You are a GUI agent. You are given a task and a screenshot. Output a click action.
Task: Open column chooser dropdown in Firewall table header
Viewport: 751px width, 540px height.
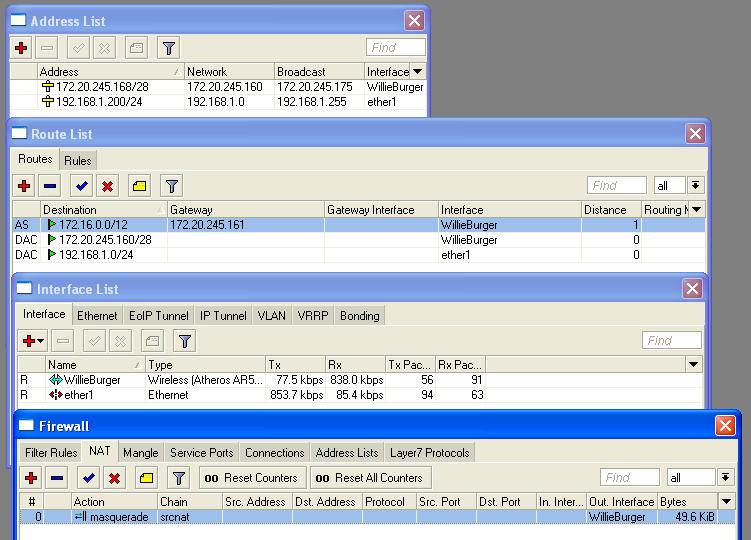click(x=727, y=502)
